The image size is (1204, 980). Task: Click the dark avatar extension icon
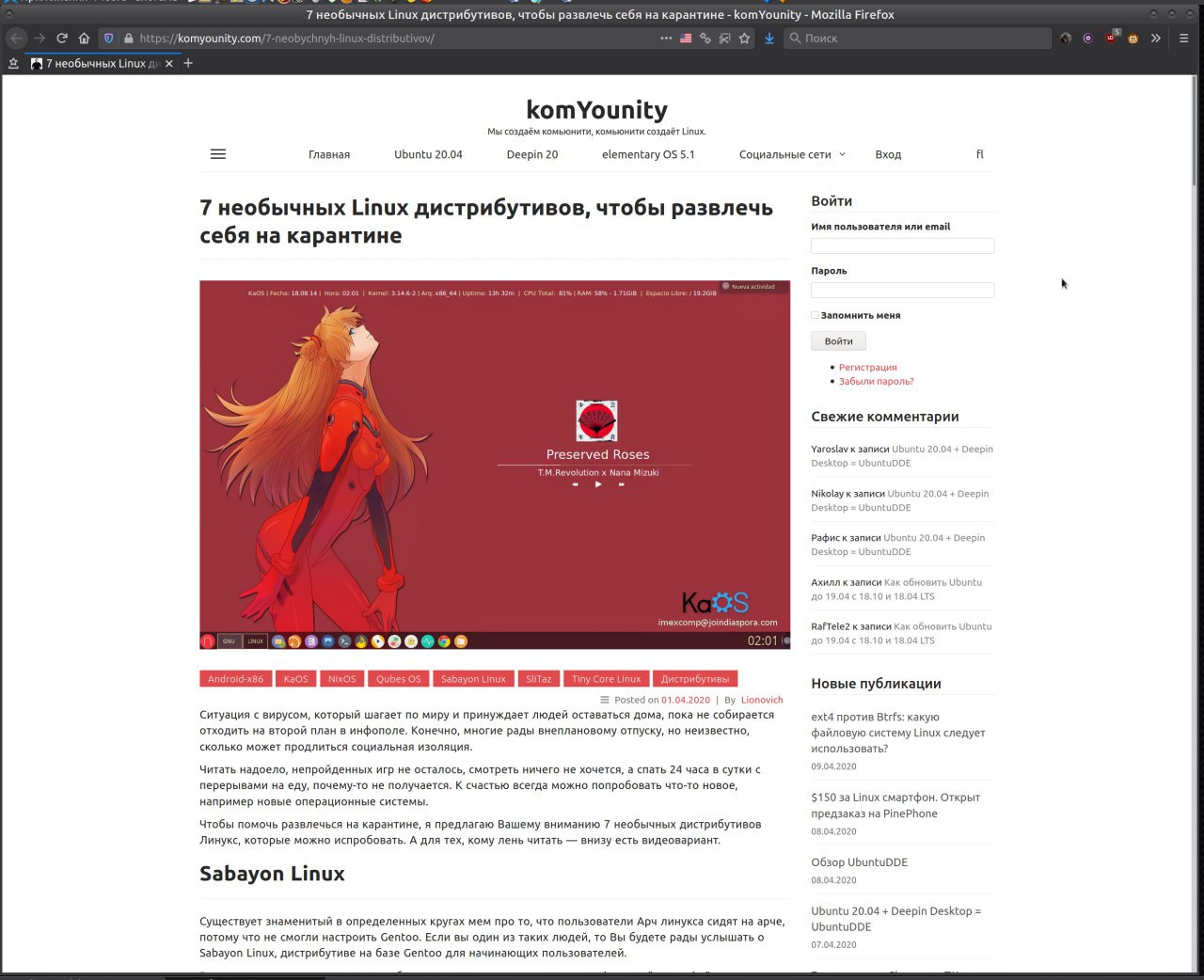[x=1066, y=39]
